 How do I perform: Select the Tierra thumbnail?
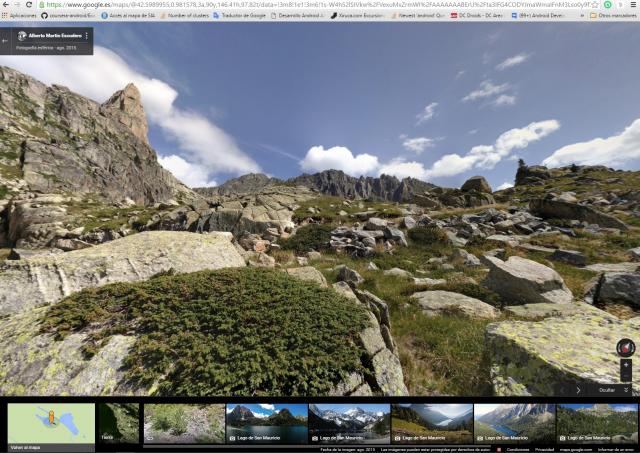tap(119, 423)
